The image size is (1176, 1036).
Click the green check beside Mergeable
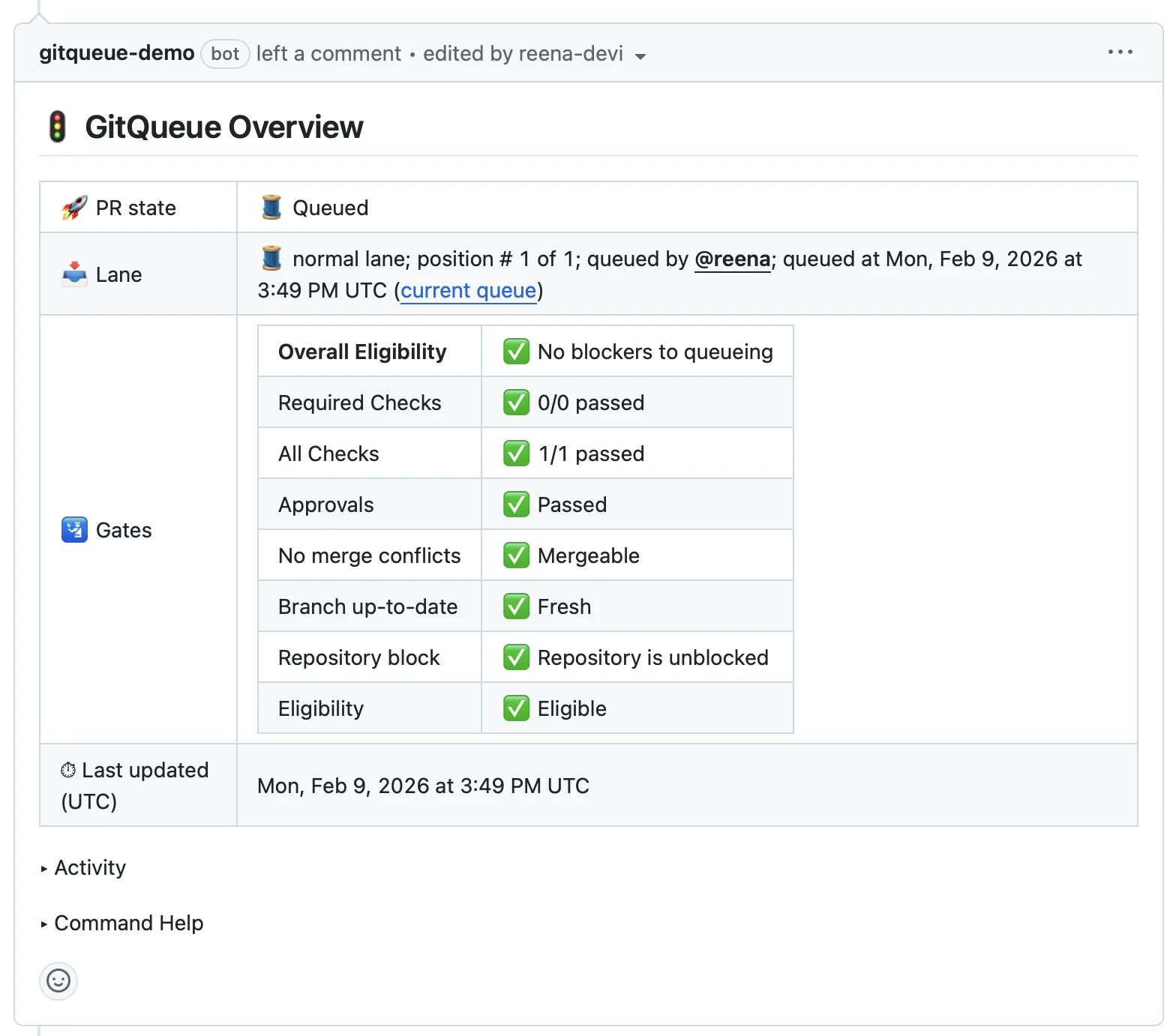[516, 555]
